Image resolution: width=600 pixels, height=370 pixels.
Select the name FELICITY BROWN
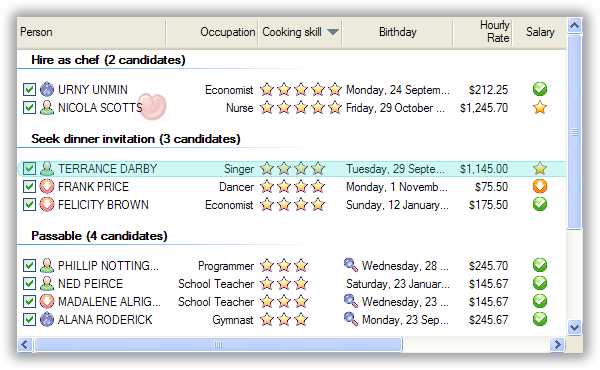103,205
